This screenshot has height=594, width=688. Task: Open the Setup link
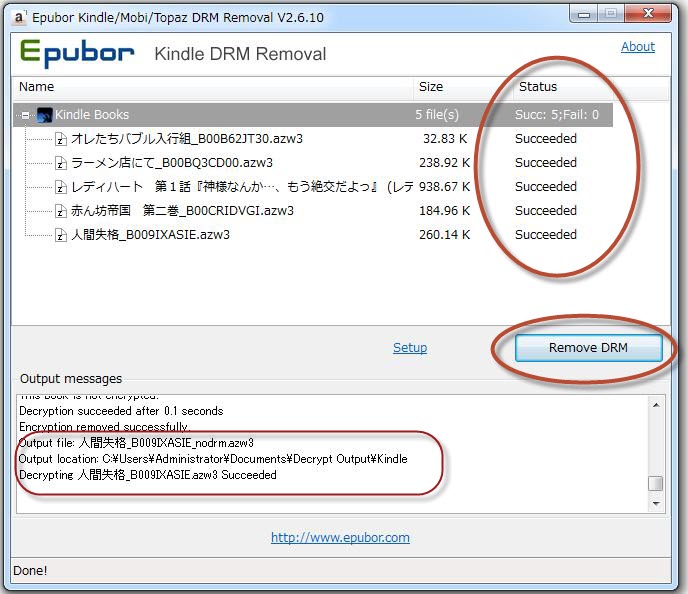coord(409,348)
